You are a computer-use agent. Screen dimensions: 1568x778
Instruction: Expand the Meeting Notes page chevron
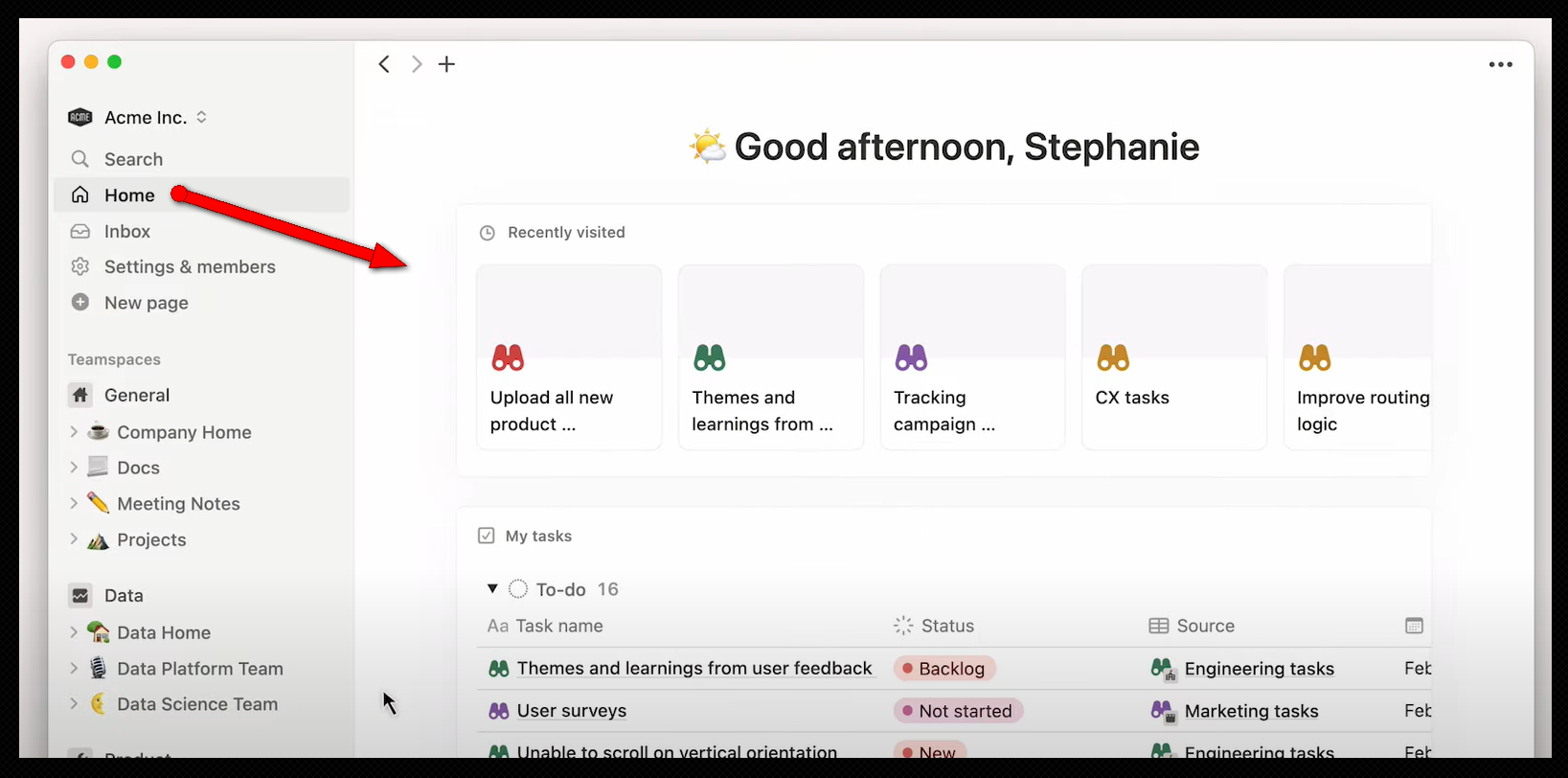tap(74, 503)
